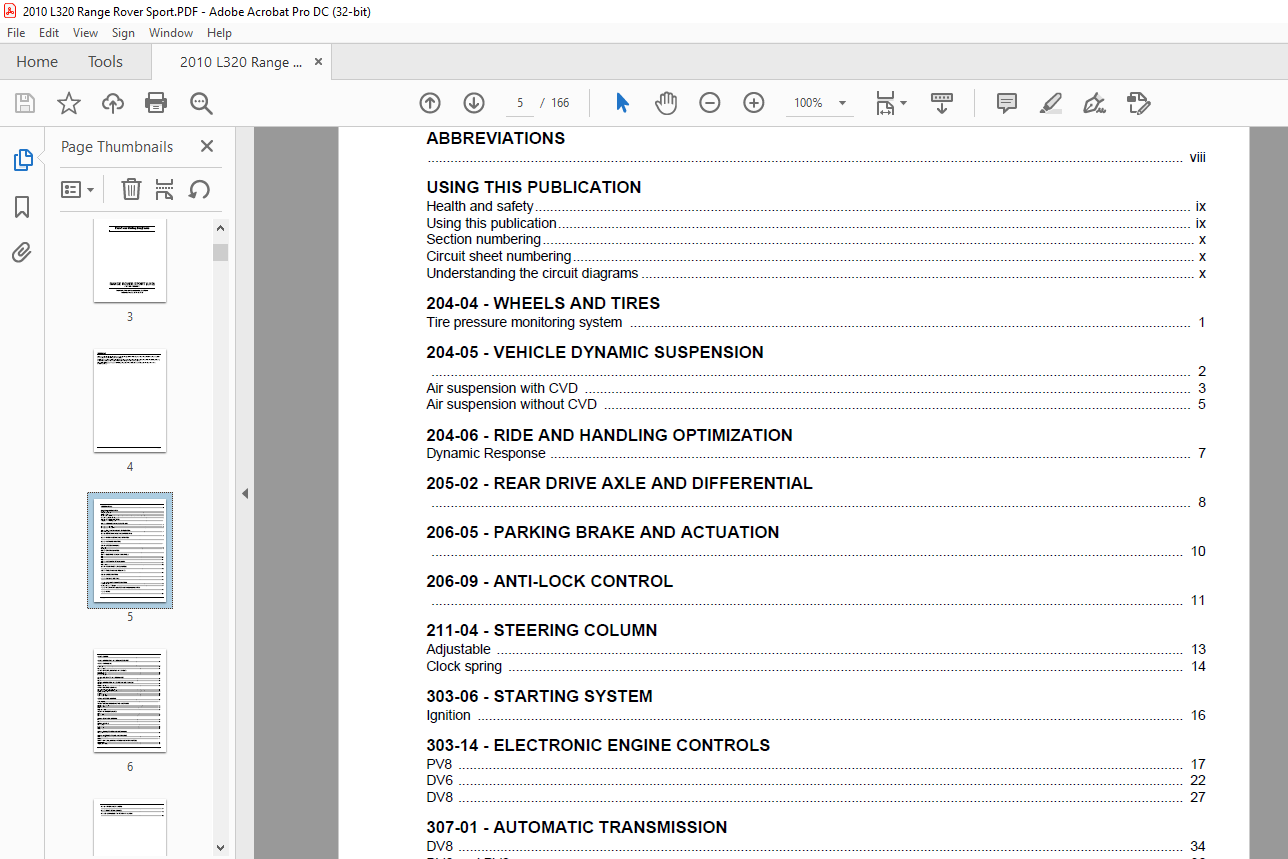Rotate pages with circular arrow icon

click(199, 189)
